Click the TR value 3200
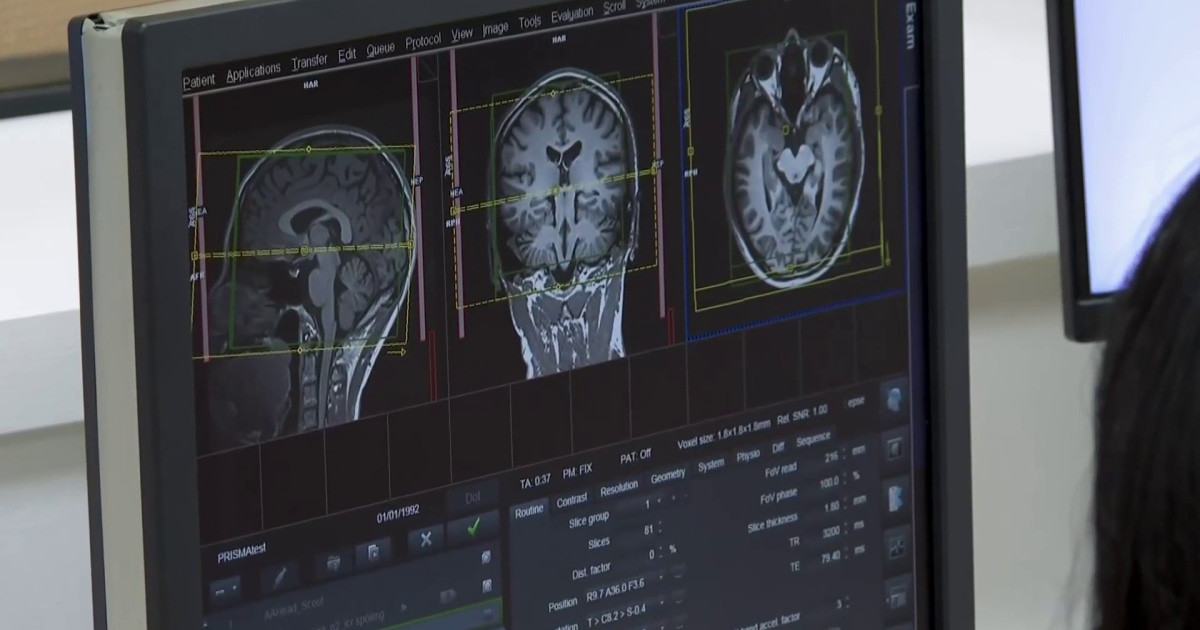The width and height of the screenshot is (1200, 630). (829, 533)
